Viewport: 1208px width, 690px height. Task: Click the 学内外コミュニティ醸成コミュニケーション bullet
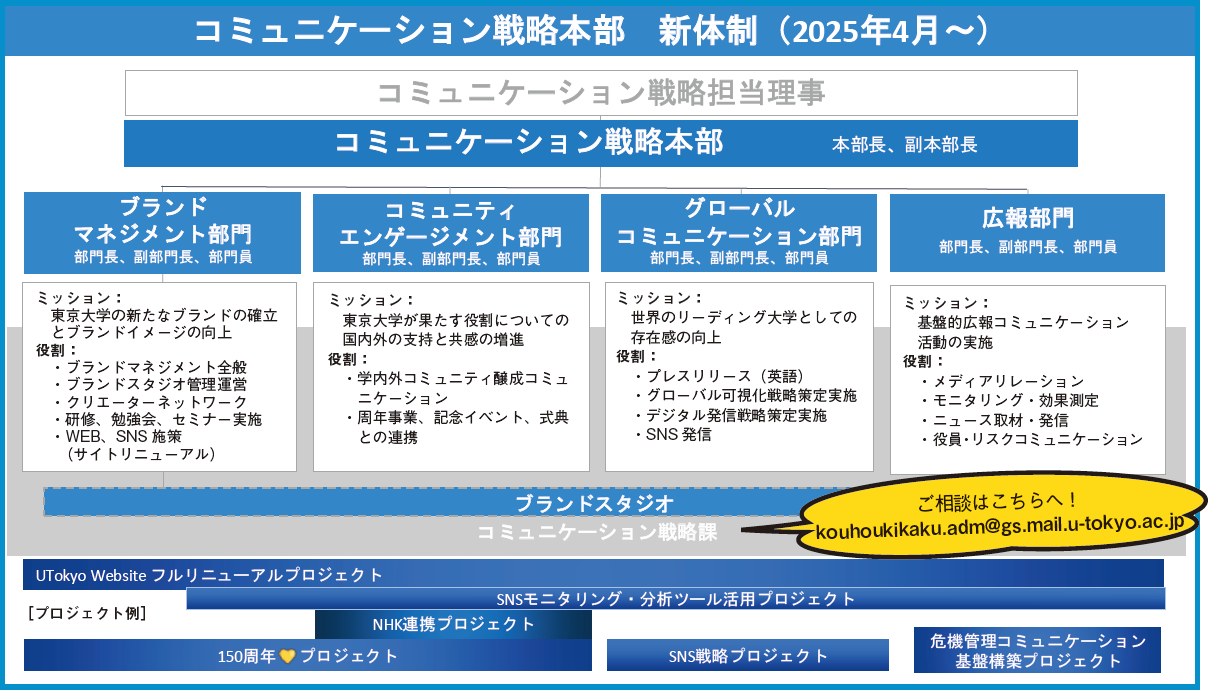point(457,388)
